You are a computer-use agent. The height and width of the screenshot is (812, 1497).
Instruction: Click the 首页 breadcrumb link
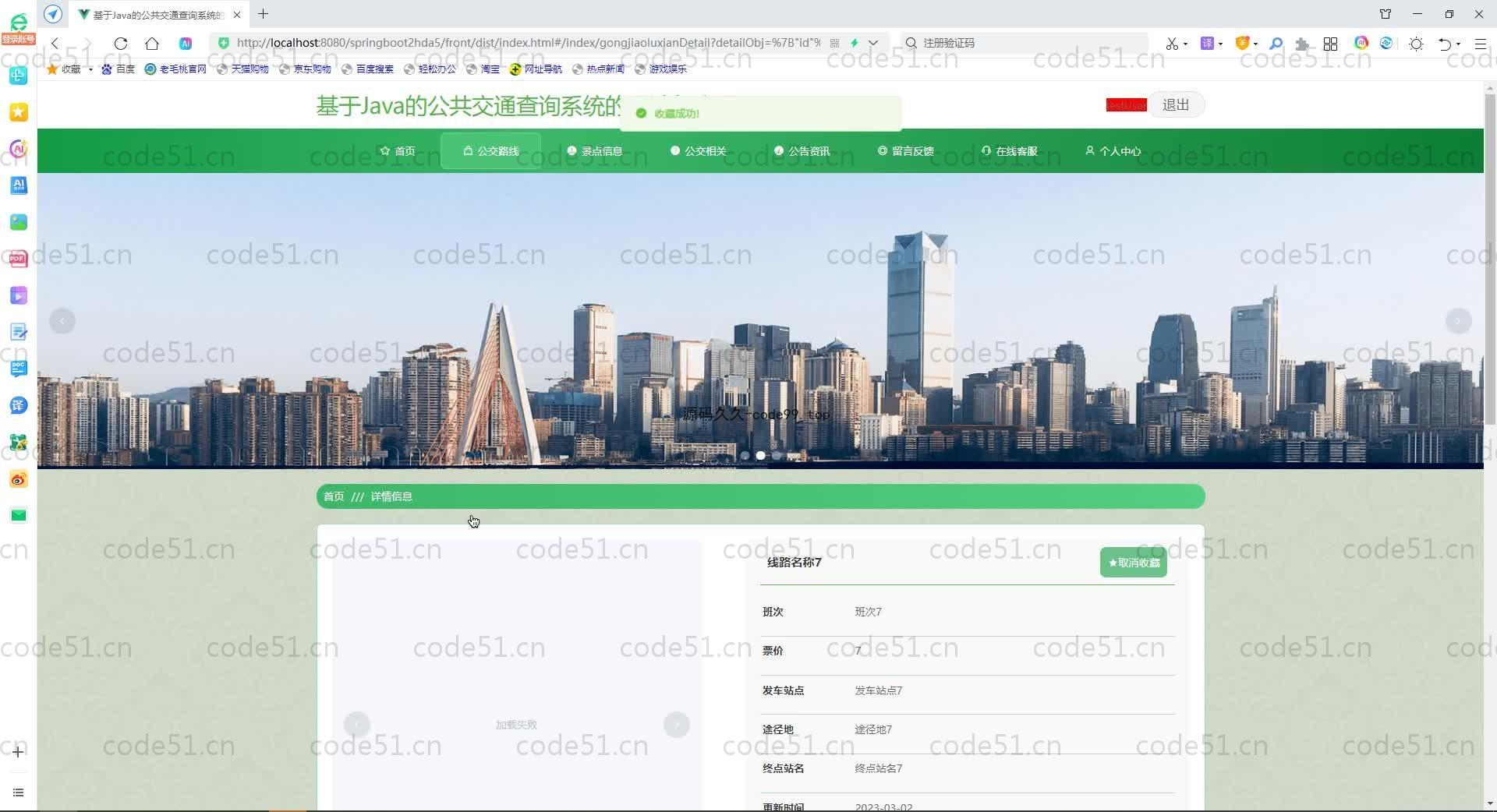tap(334, 496)
